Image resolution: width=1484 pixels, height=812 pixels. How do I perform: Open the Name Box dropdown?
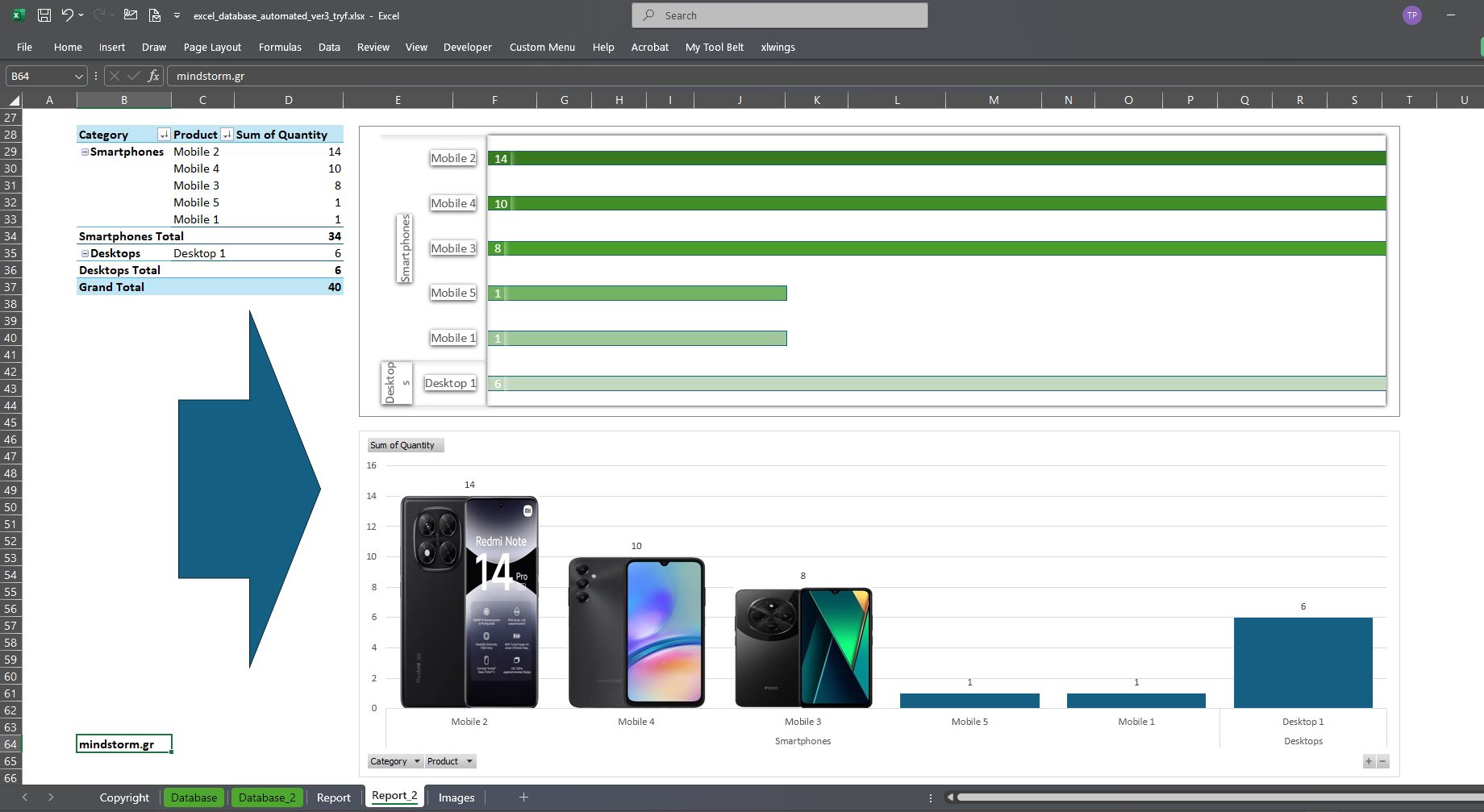pyautogui.click(x=78, y=76)
